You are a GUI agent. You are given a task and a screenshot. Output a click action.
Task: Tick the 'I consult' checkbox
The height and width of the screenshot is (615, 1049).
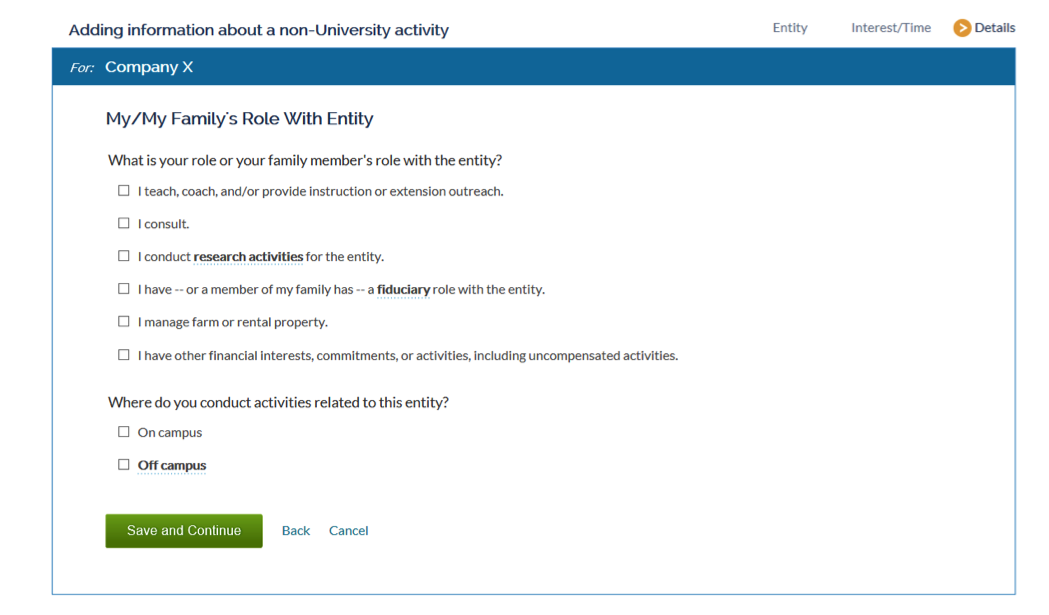click(124, 223)
